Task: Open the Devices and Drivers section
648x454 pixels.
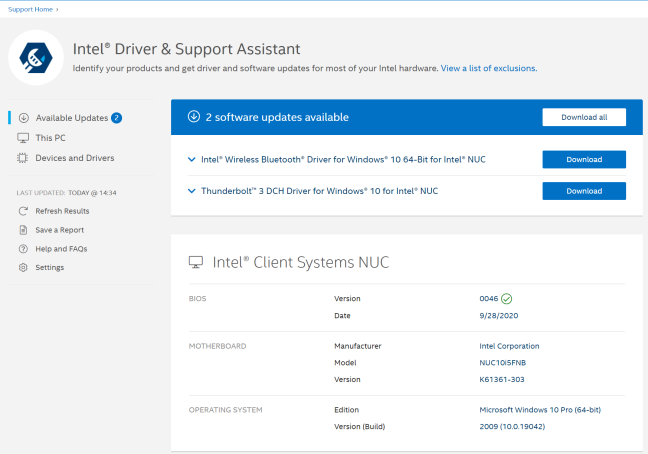Action: pyautogui.click(x=75, y=158)
